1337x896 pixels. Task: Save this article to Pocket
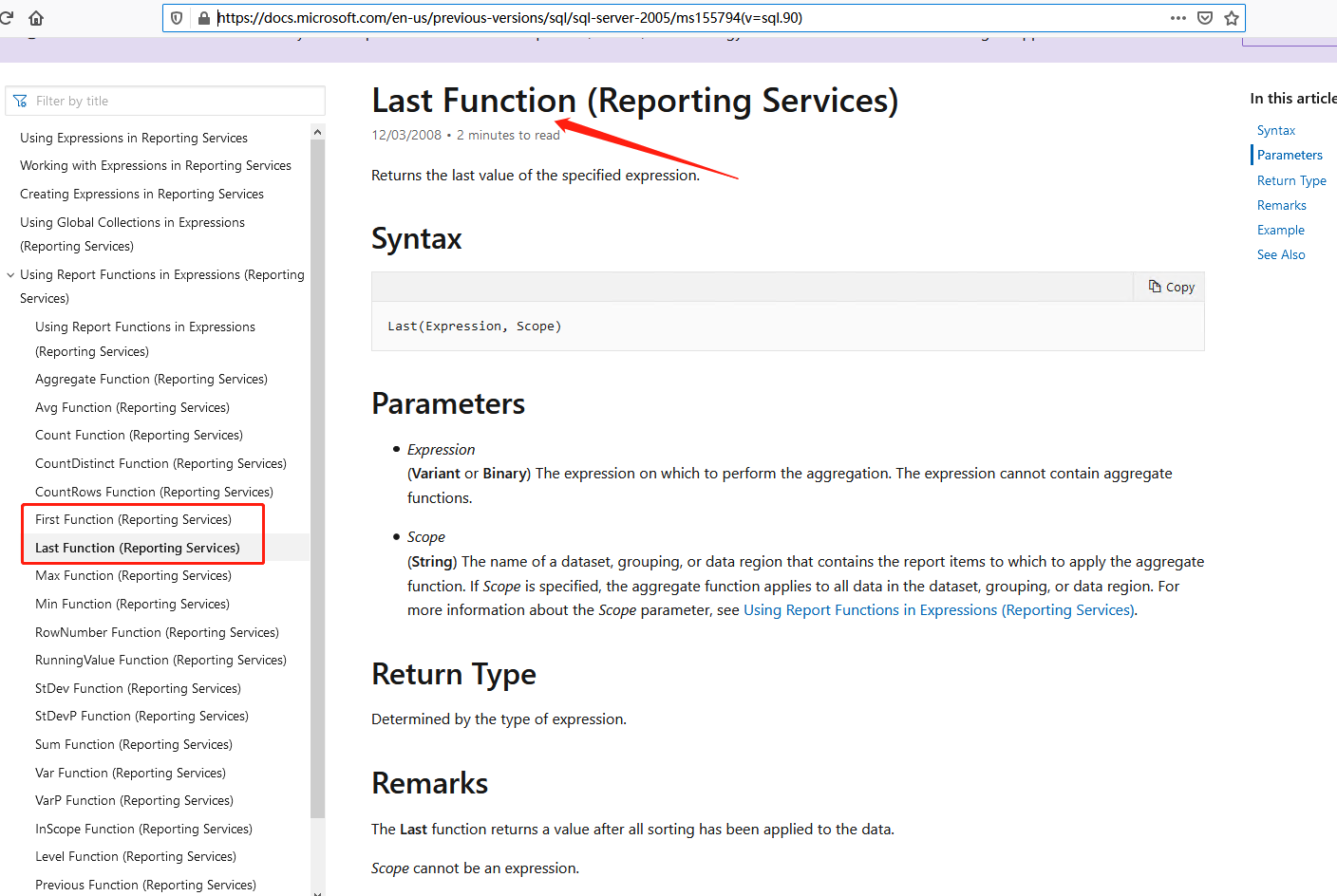tap(1204, 17)
